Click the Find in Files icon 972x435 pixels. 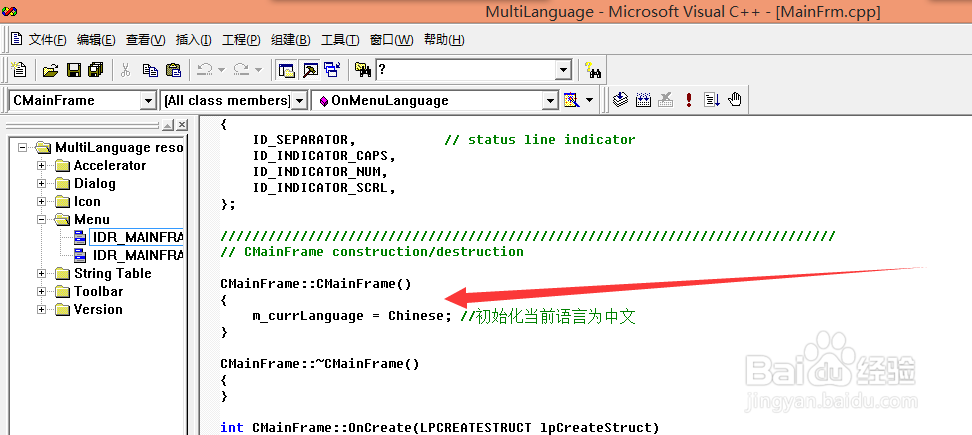(x=363, y=70)
